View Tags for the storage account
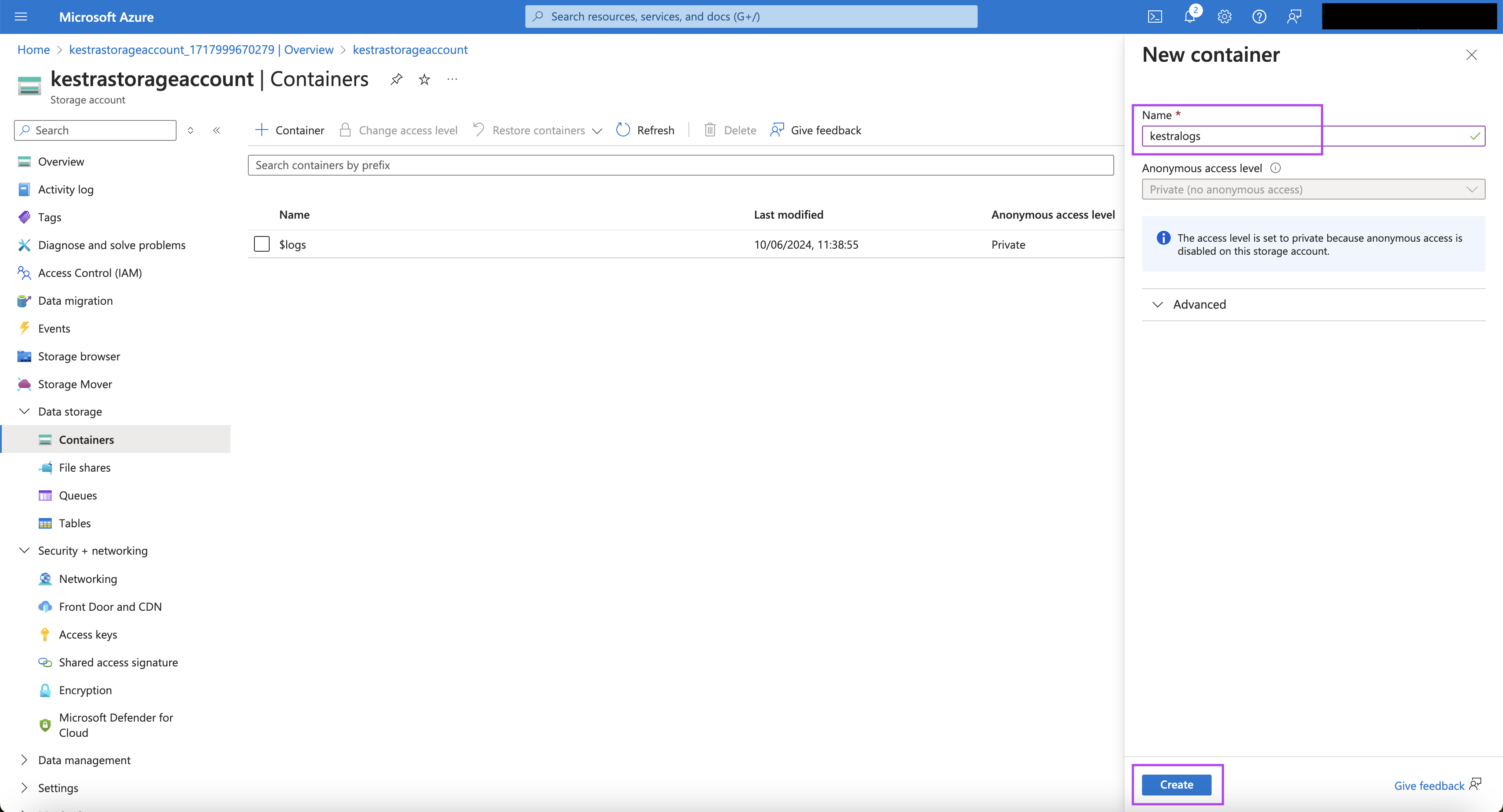This screenshot has height=812, width=1503. pos(49,216)
